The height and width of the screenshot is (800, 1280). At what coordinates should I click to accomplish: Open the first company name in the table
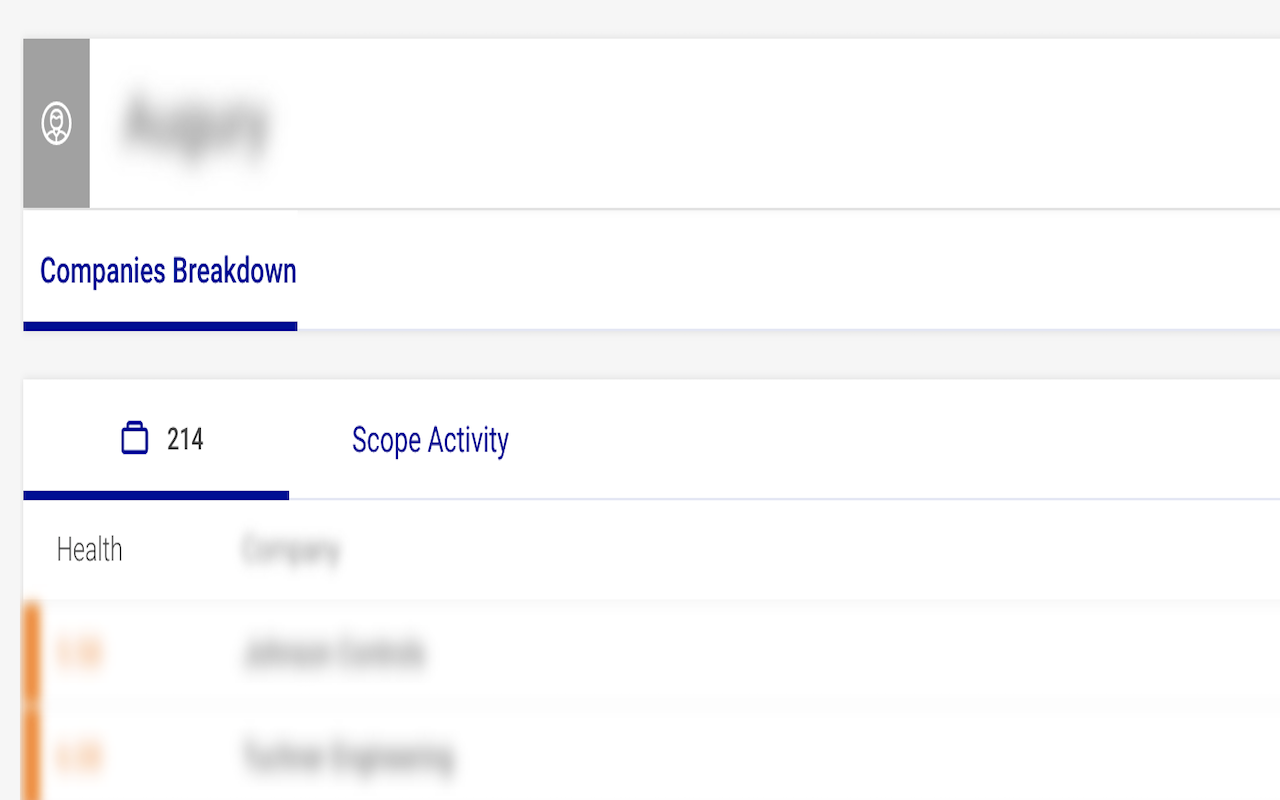pos(334,653)
